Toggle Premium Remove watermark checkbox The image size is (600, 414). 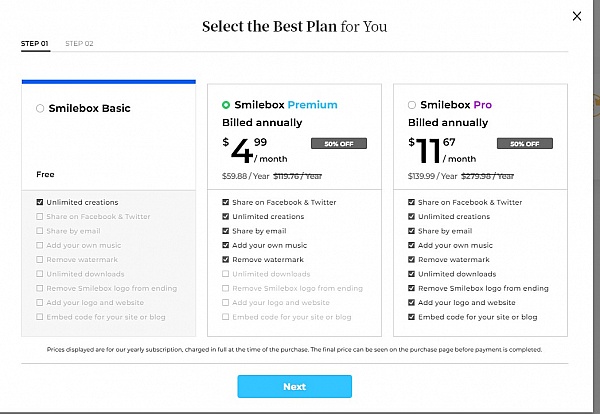tap(226, 259)
